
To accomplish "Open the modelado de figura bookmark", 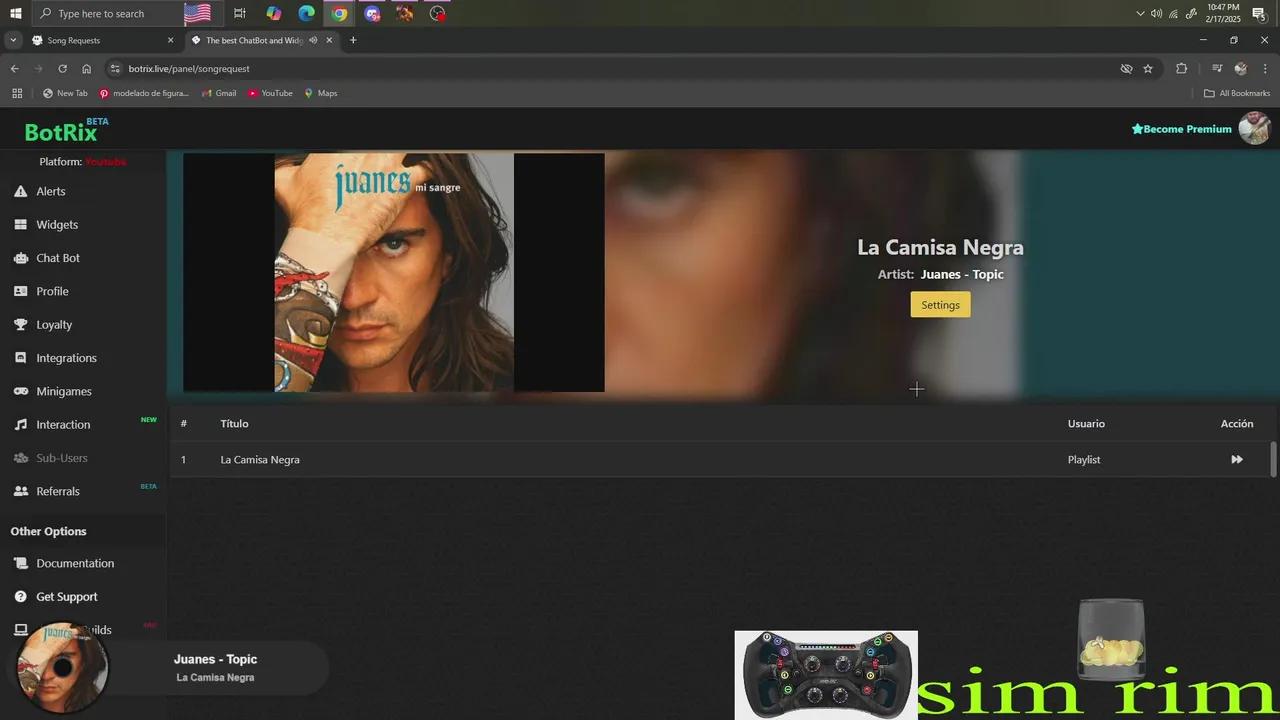I will (x=144, y=93).
